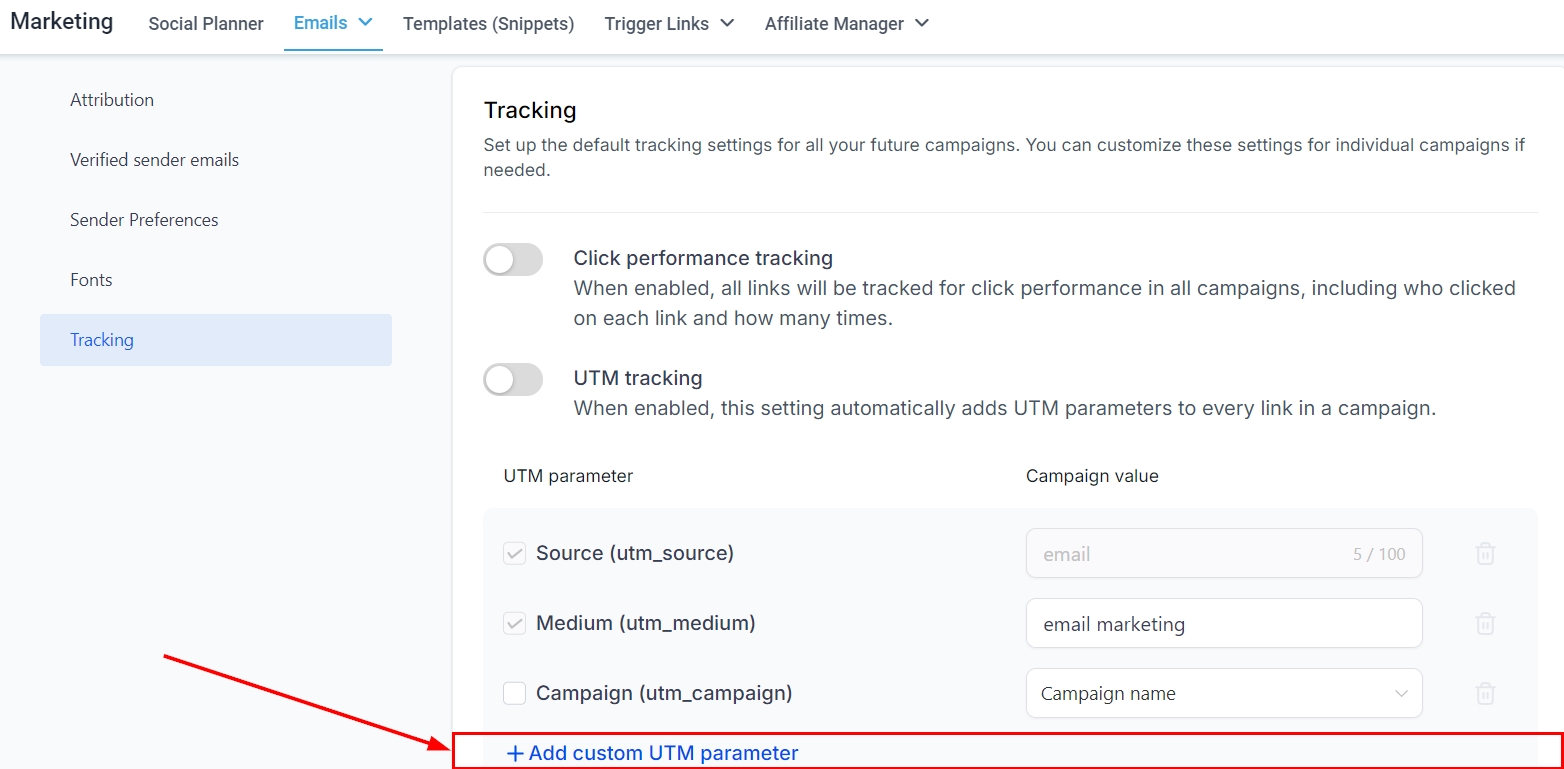Check the Campaign (utm_campaign) checkbox
Screen dimensions: 1564x769
pos(514,693)
